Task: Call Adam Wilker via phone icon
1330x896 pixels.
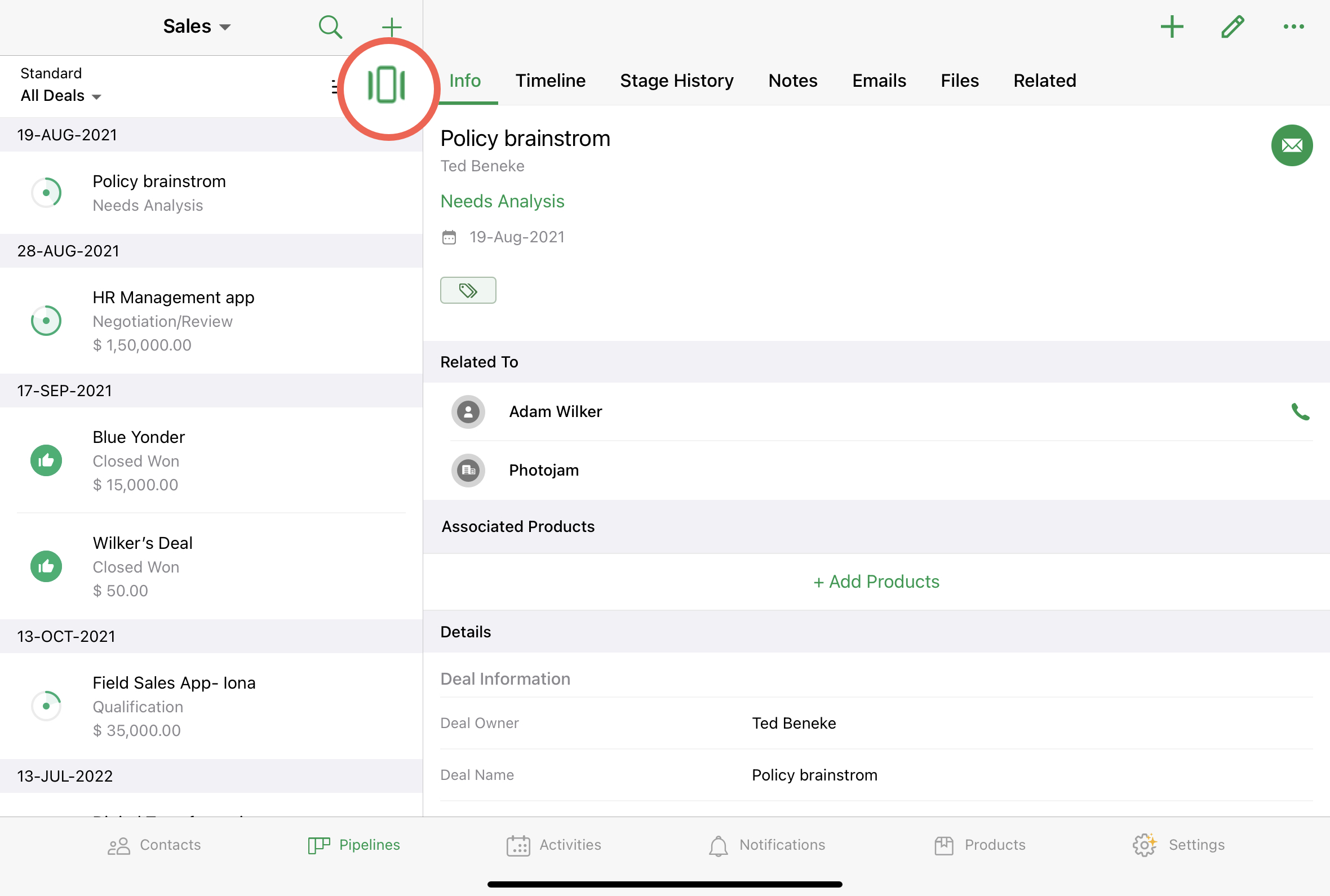Action: click(1300, 411)
